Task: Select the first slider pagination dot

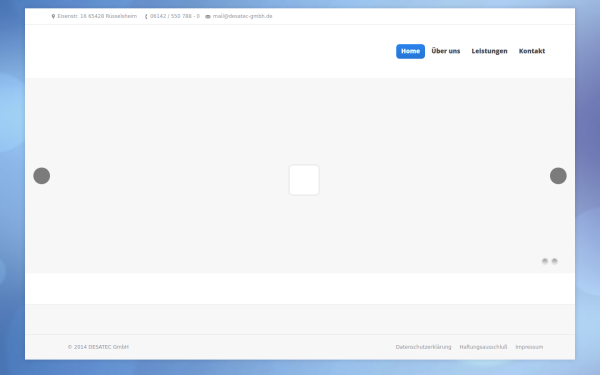Action: pos(545,261)
